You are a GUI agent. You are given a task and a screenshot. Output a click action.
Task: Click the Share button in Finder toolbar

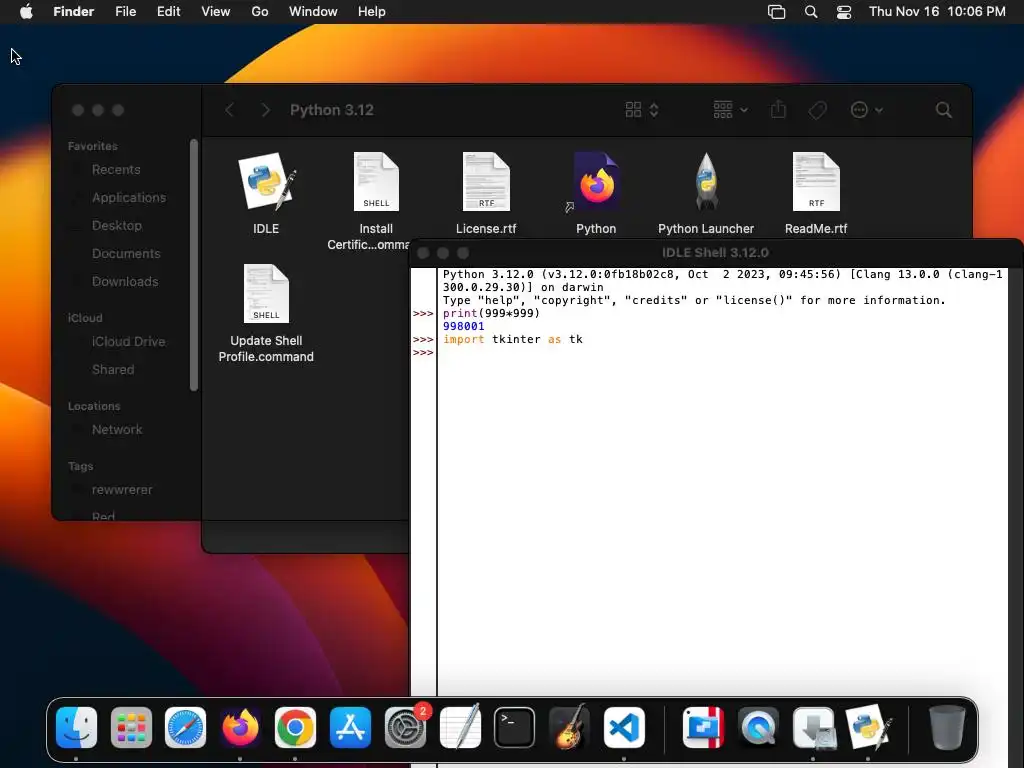[x=778, y=109]
